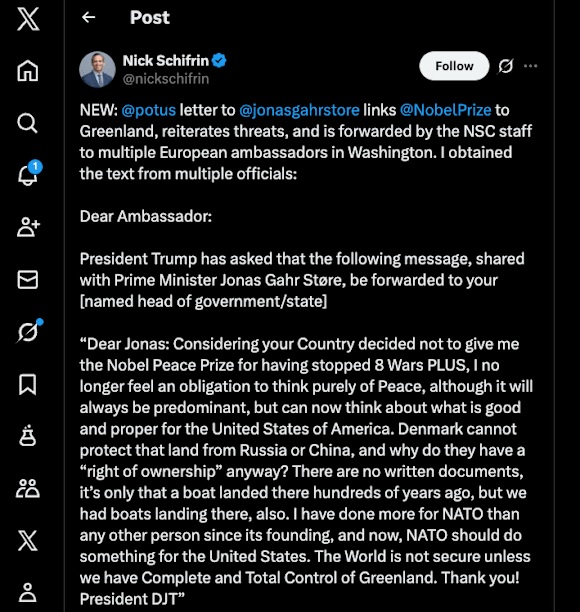Open the post's three-dot more menu
Viewport: 580px width, 612px height.
coord(530,66)
